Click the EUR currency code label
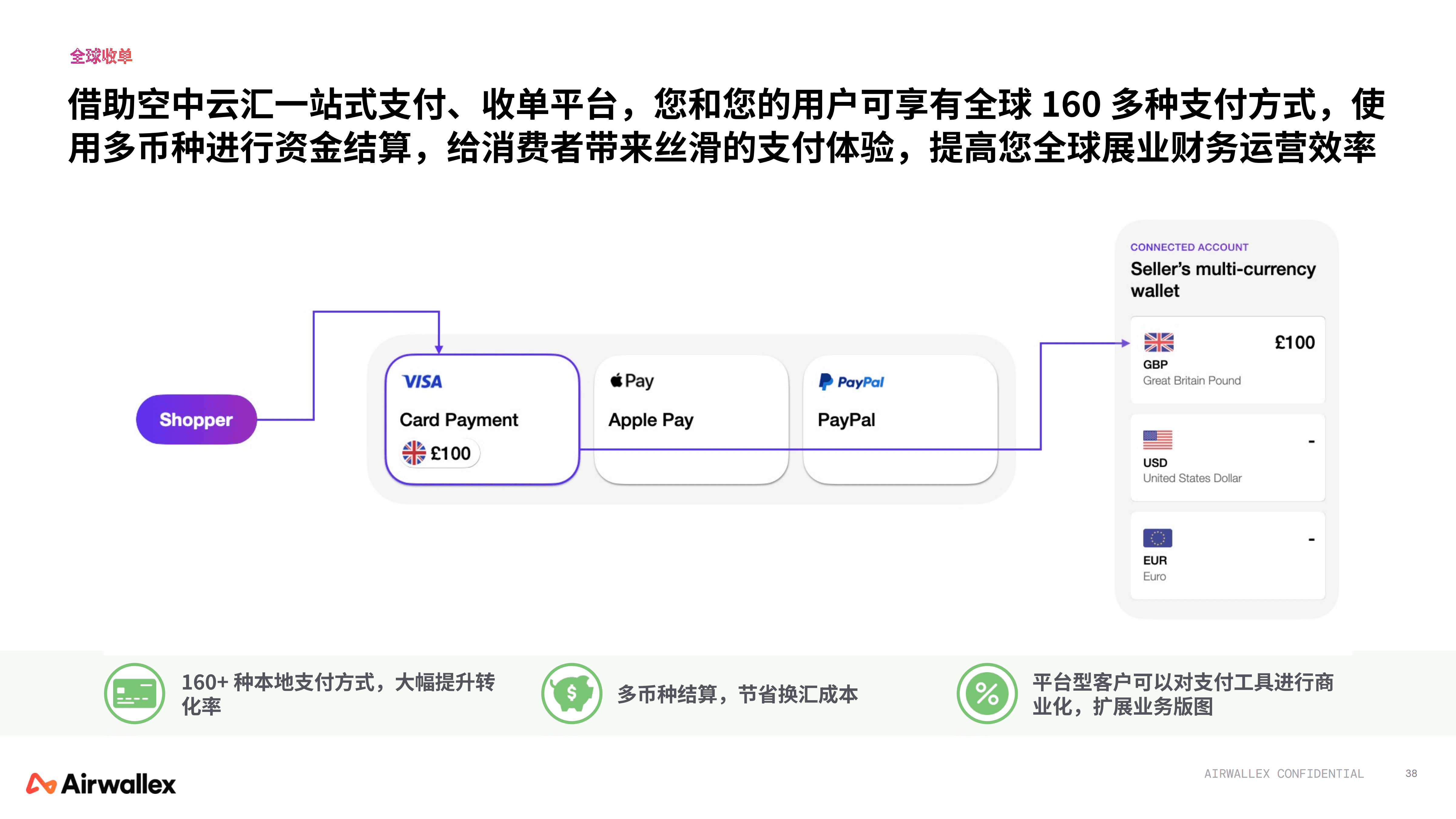 (1155, 560)
